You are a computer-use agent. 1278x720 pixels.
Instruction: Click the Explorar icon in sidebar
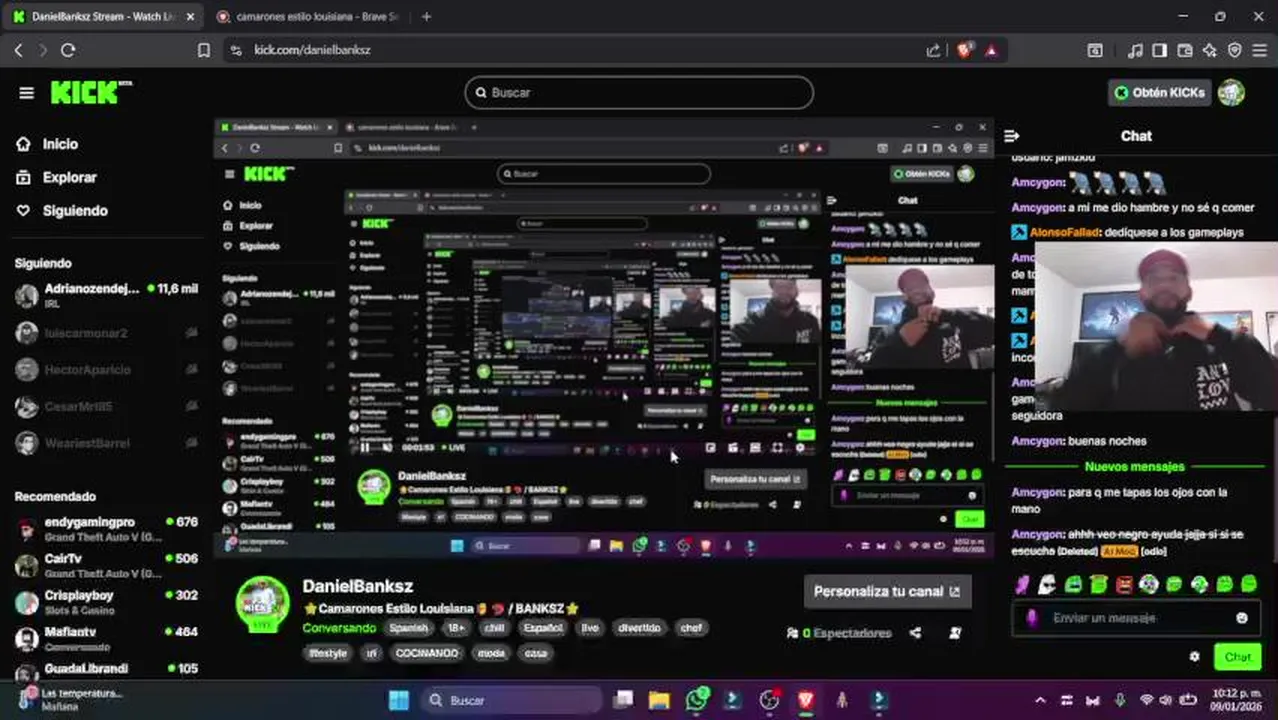click(23, 177)
